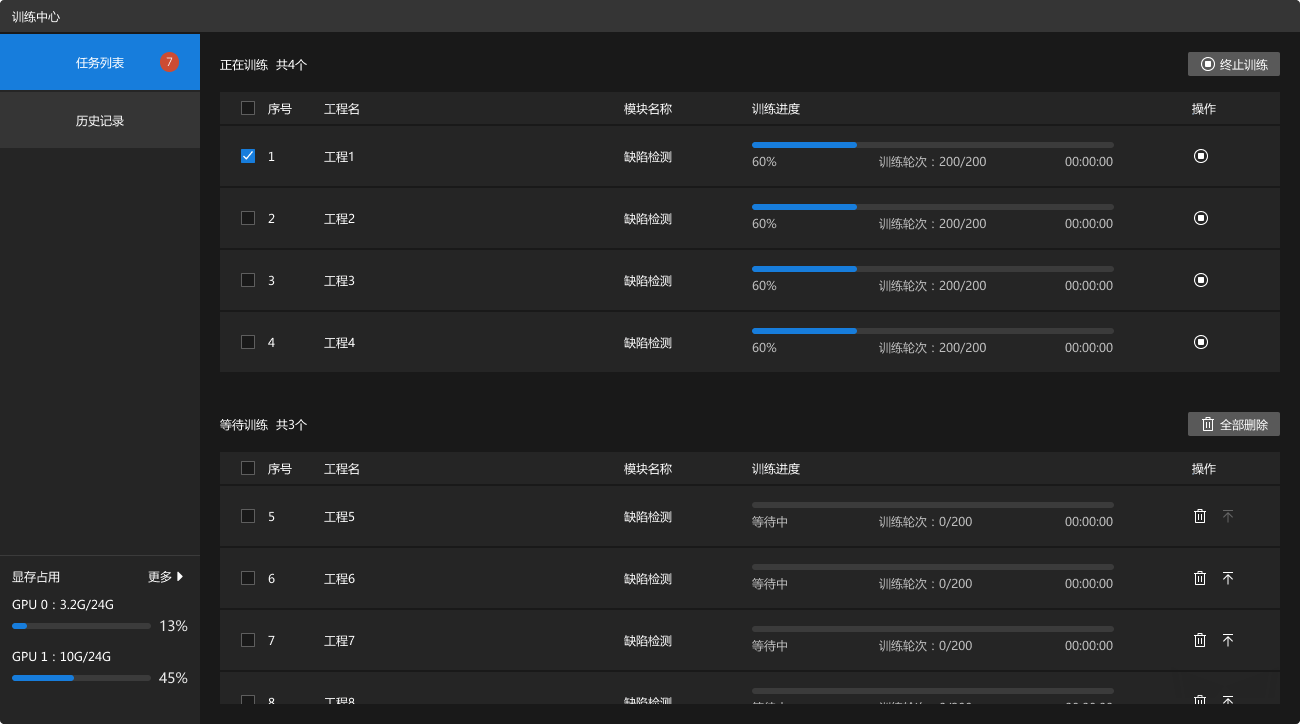Open the 任务列表 tab
The height and width of the screenshot is (724, 1300).
click(x=100, y=62)
